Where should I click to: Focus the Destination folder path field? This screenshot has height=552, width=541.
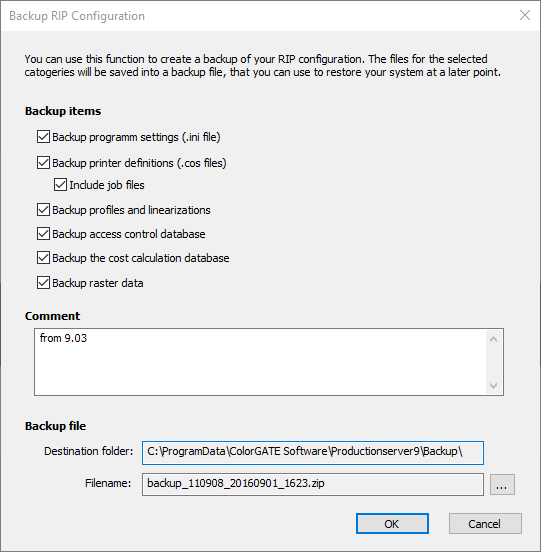tap(313, 452)
